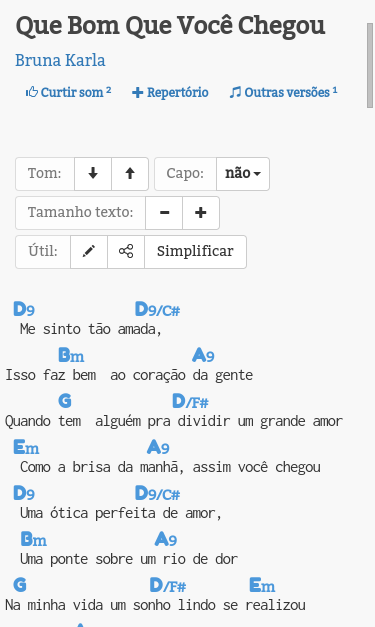This screenshot has height=627, width=375.
Task: Open the Capo não dropdown
Action: coord(243,174)
